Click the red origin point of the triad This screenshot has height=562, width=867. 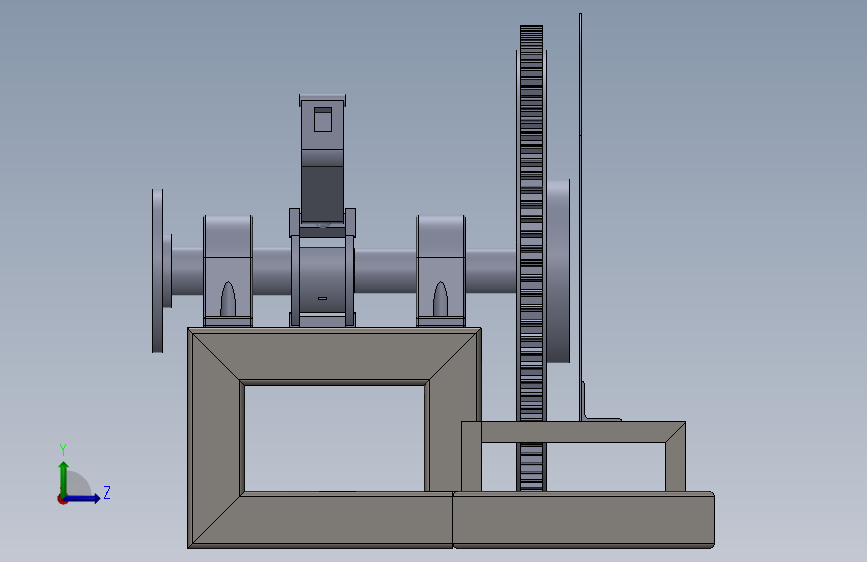[62, 499]
